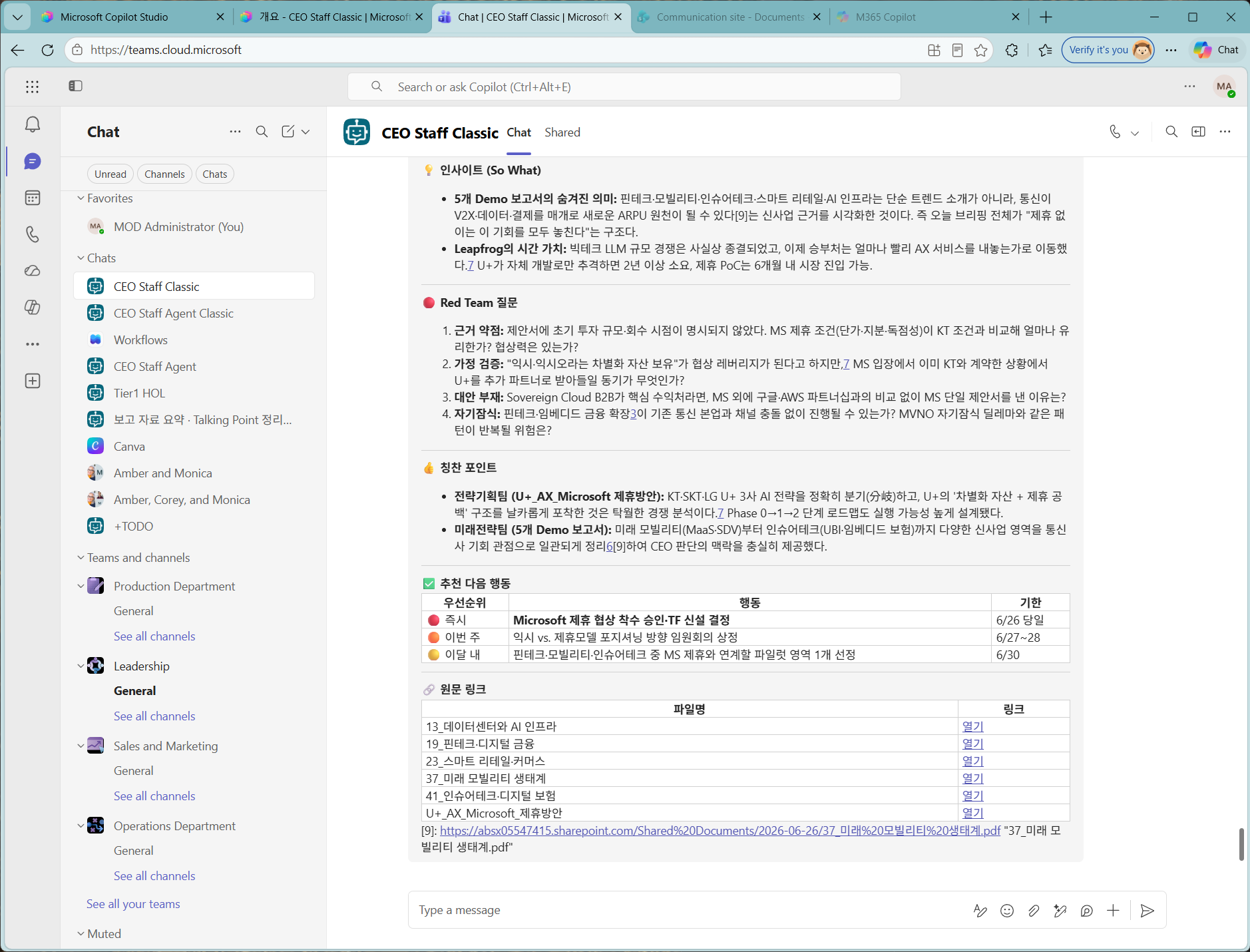The width and height of the screenshot is (1250, 952).
Task: Attach a file with the paperclip icon
Action: click(1034, 911)
